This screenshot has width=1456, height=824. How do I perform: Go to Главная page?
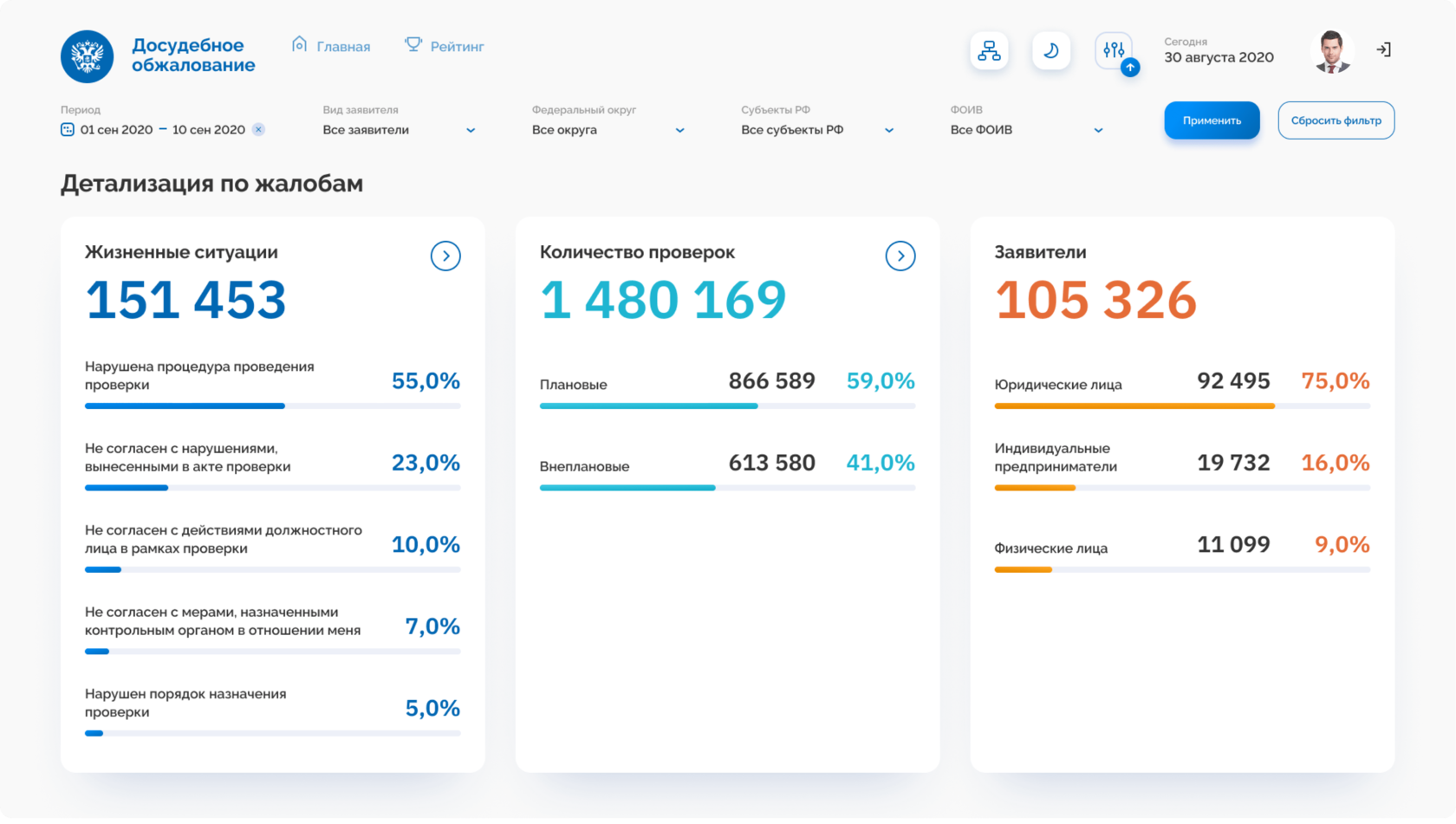(x=343, y=47)
